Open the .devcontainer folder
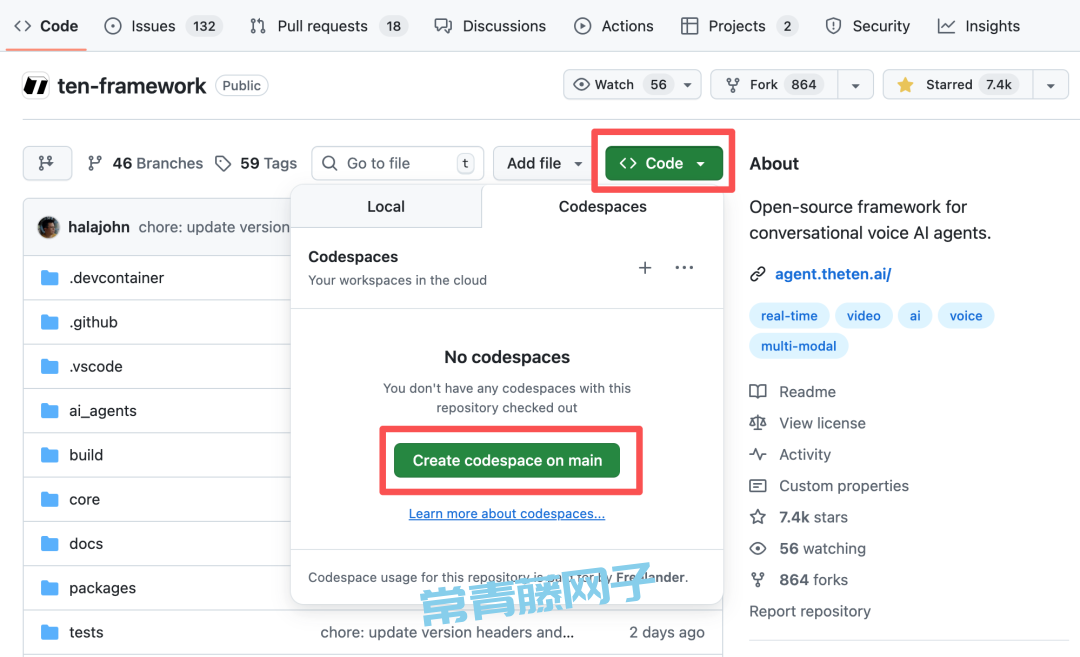The width and height of the screenshot is (1080, 657). coord(116,278)
